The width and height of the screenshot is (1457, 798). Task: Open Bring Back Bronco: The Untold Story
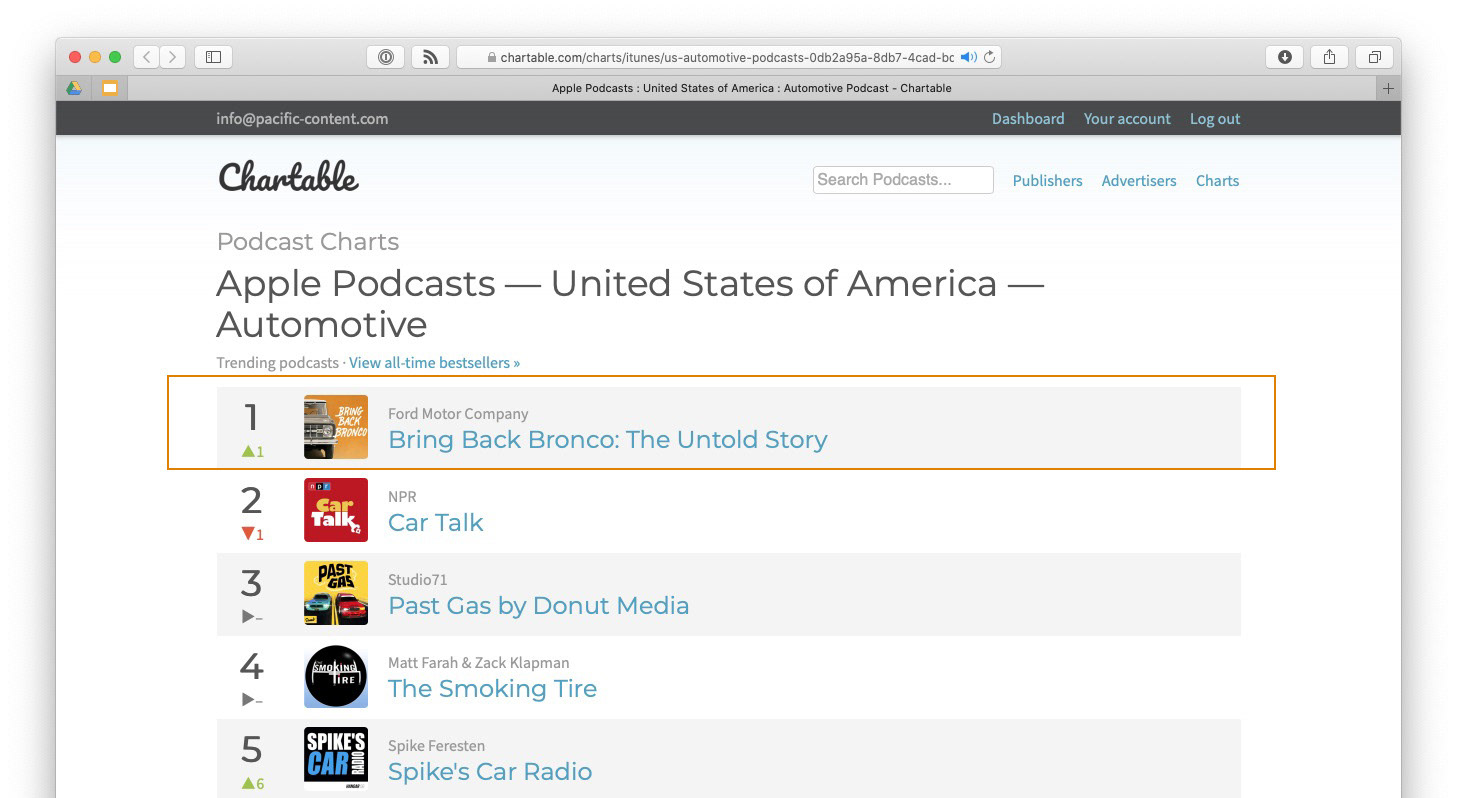click(607, 440)
